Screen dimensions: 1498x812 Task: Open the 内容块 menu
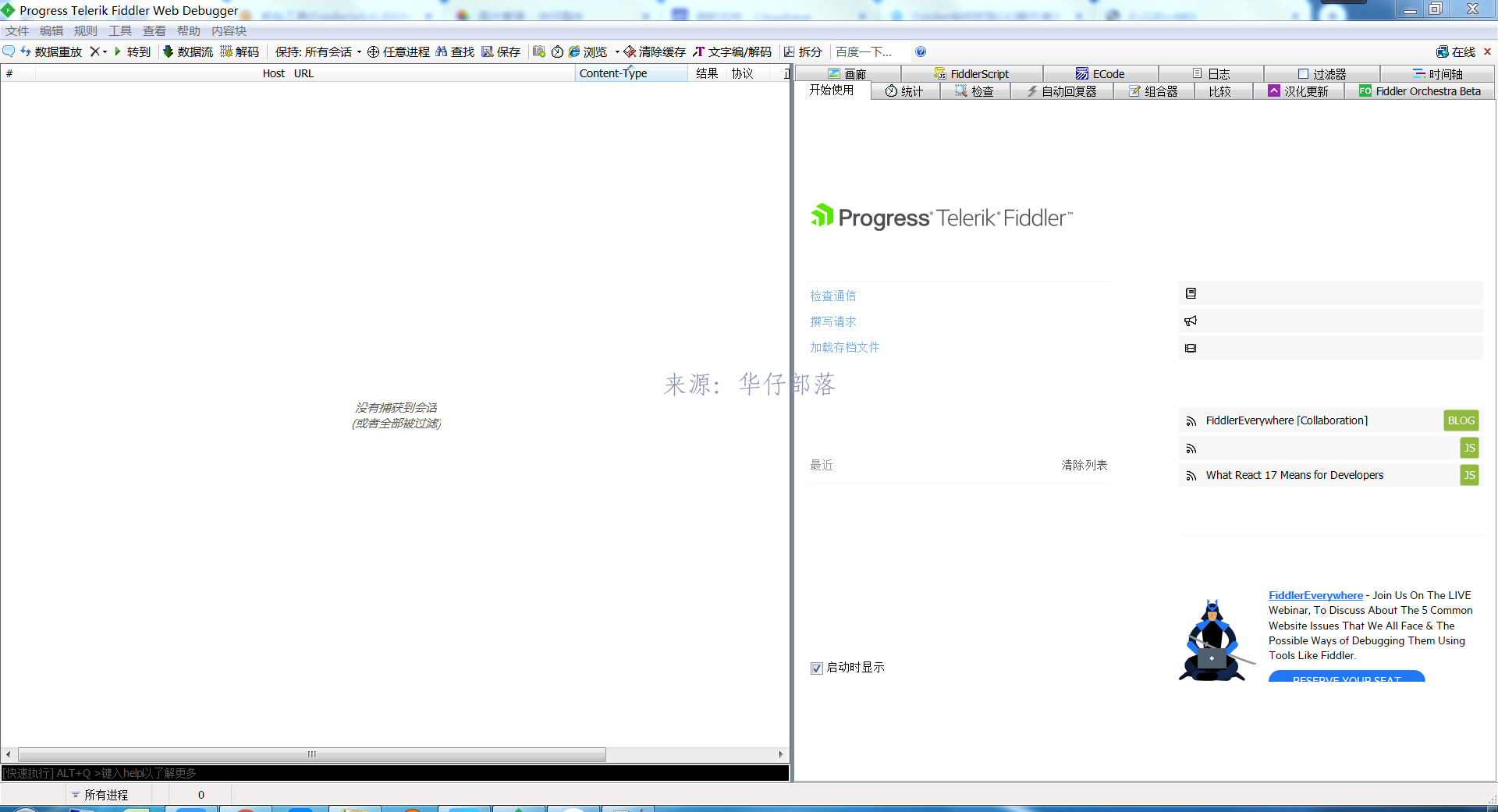click(229, 30)
